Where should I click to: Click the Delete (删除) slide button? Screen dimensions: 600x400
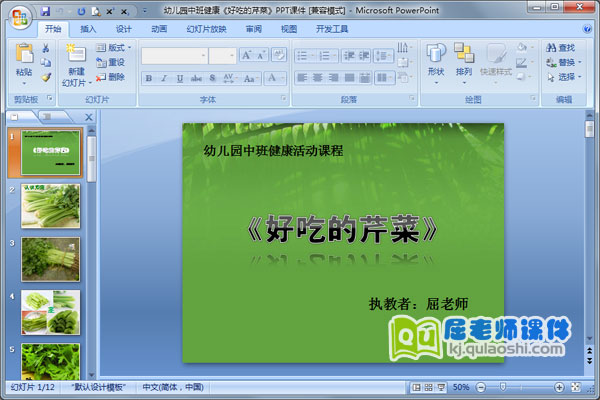click(x=110, y=77)
